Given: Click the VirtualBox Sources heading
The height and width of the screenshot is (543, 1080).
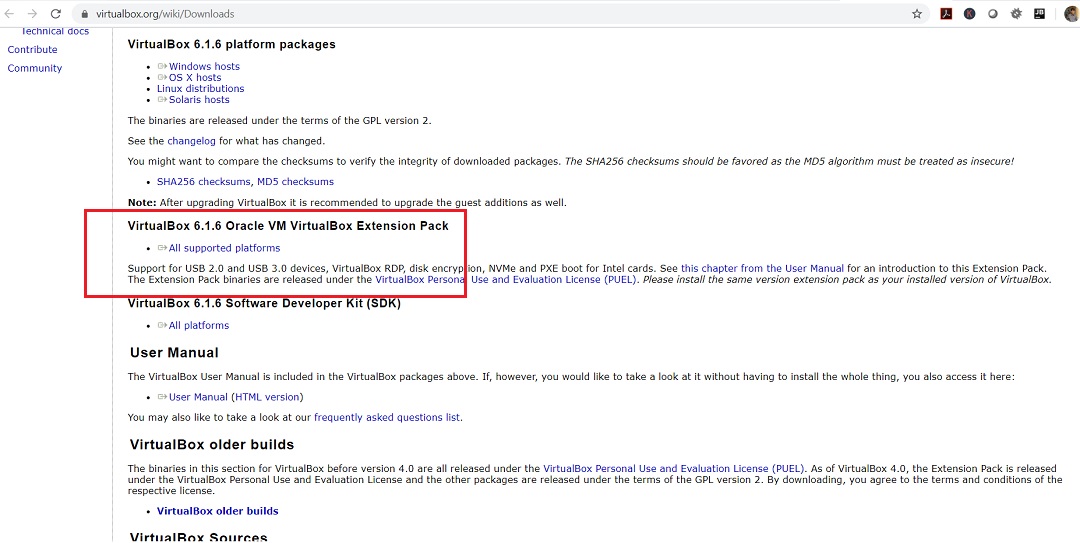Looking at the screenshot, I should pos(198,537).
